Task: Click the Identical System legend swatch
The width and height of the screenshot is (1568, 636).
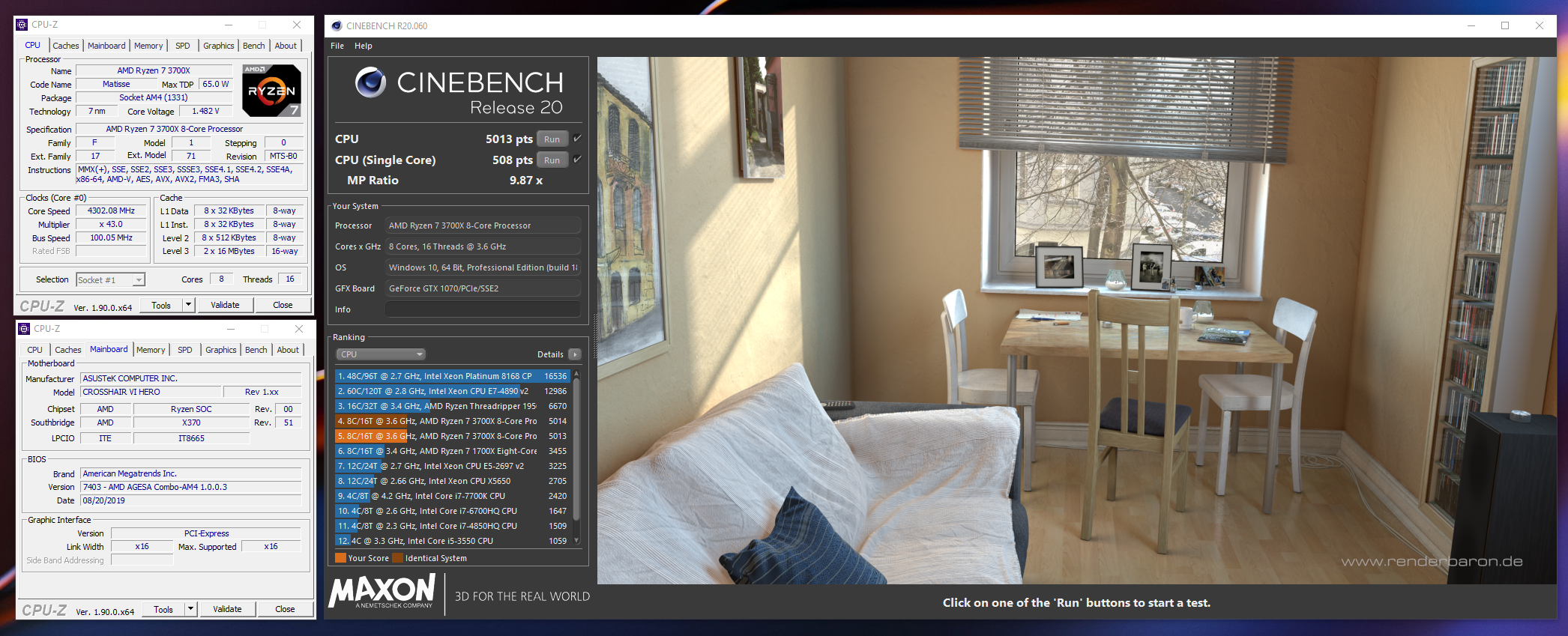Action: [x=397, y=557]
